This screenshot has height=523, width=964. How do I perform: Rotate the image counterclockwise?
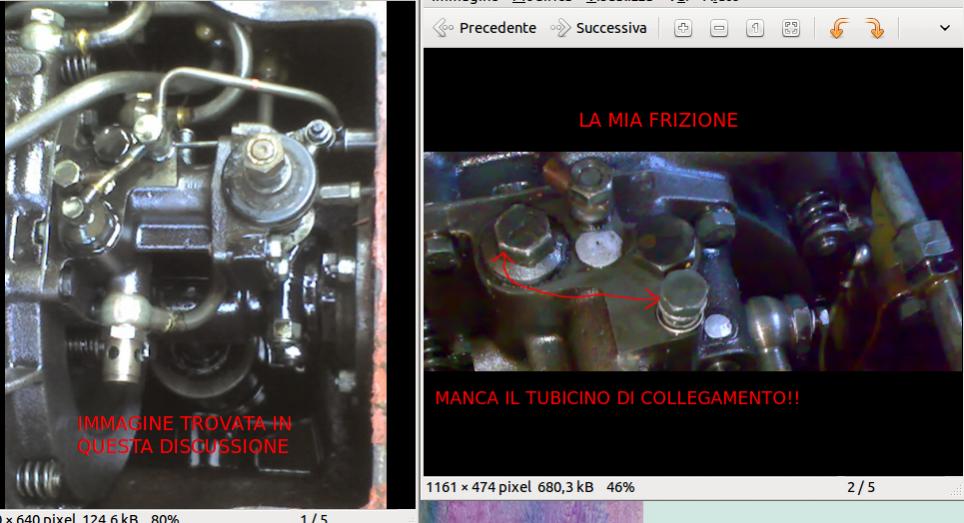tap(839, 29)
